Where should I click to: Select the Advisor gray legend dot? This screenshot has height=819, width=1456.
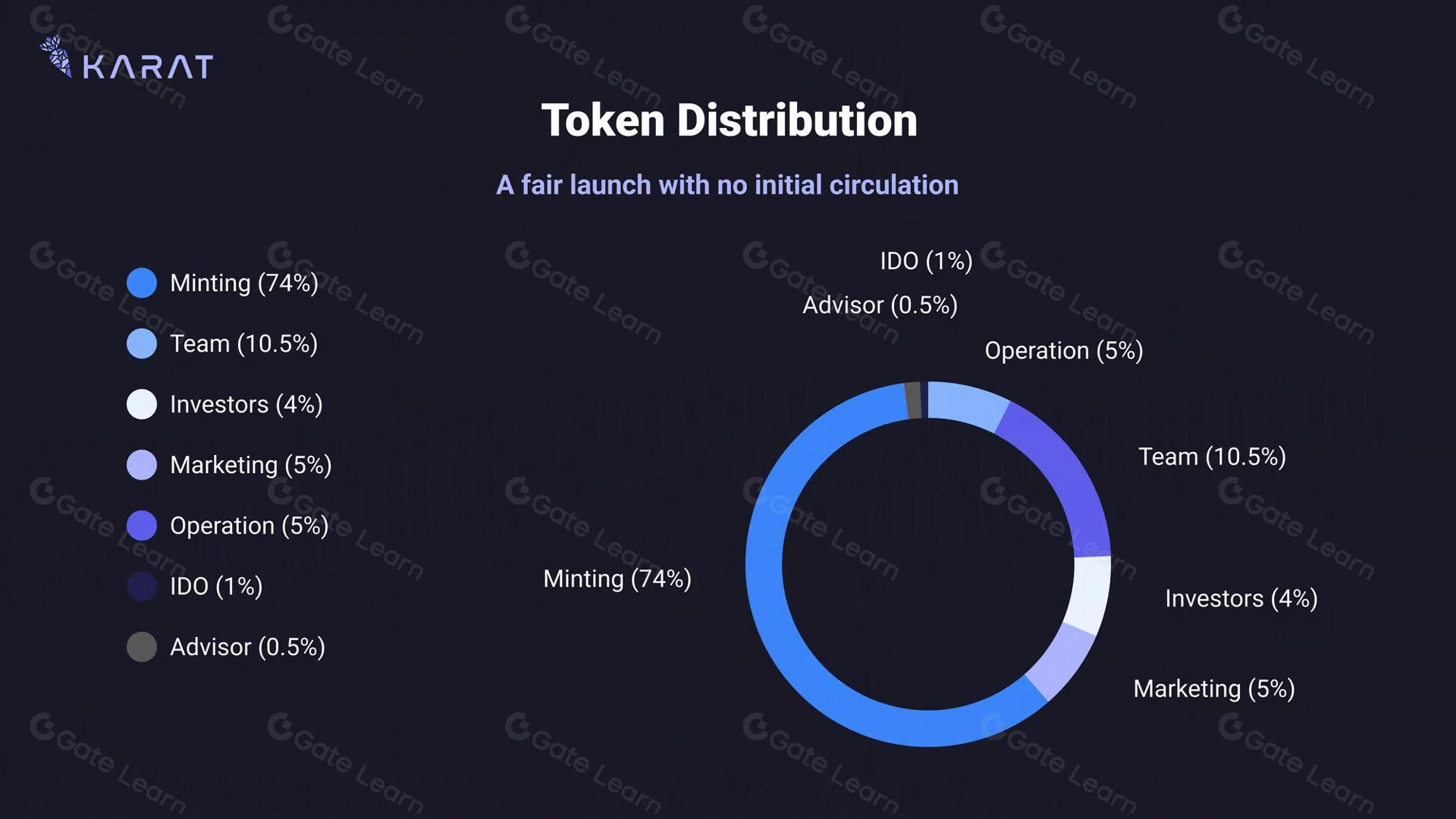[142, 647]
